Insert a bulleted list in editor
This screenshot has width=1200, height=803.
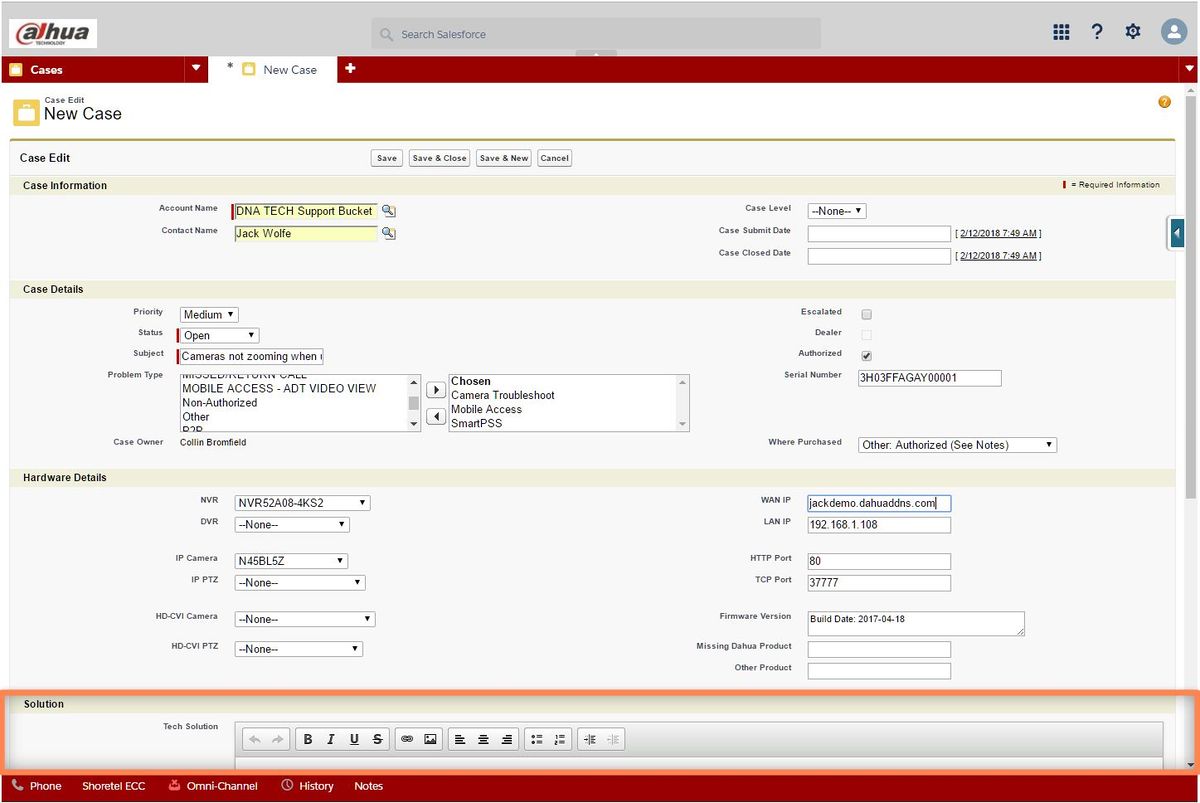click(536, 739)
